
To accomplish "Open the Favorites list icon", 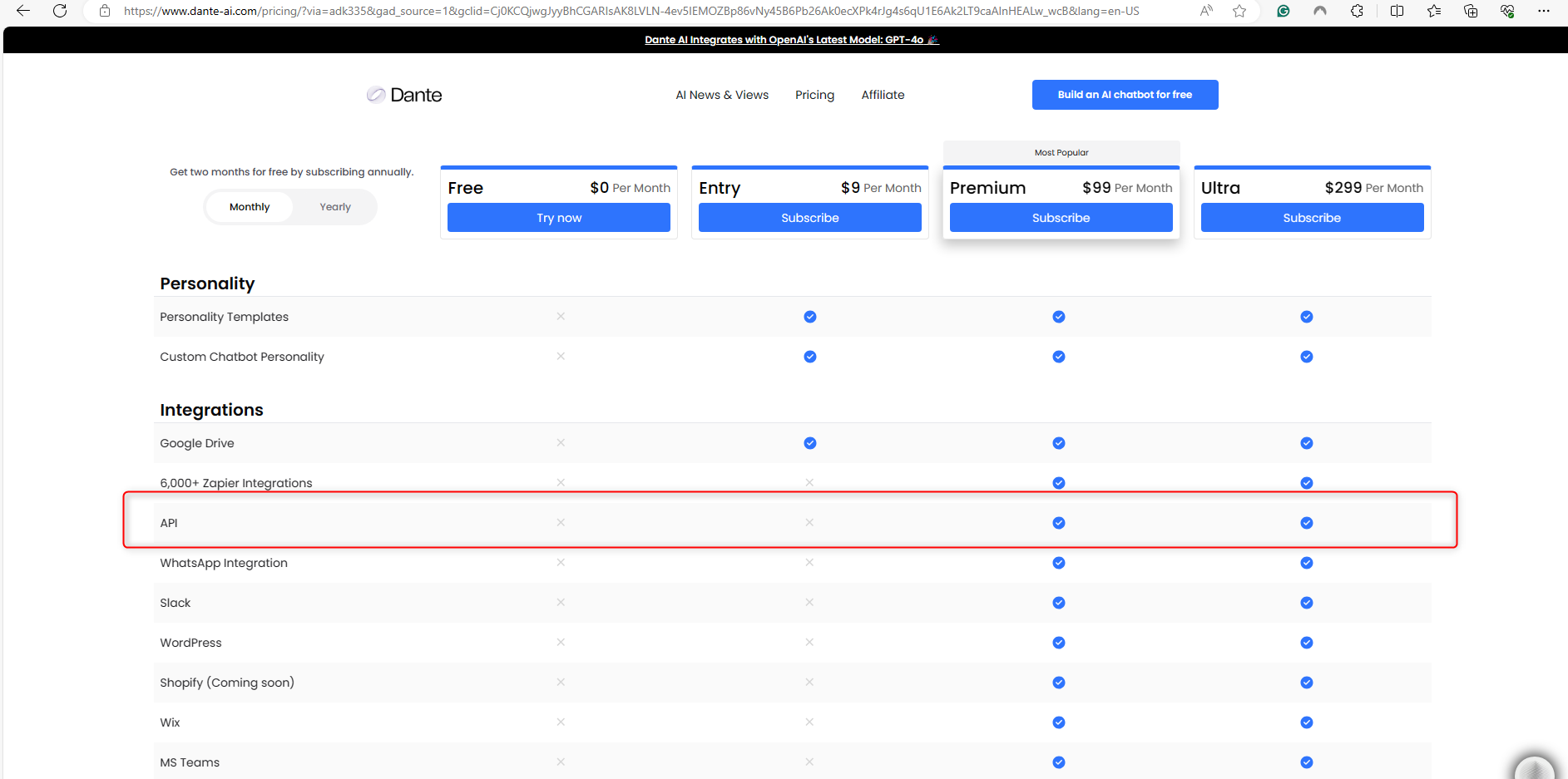I will click(1434, 11).
